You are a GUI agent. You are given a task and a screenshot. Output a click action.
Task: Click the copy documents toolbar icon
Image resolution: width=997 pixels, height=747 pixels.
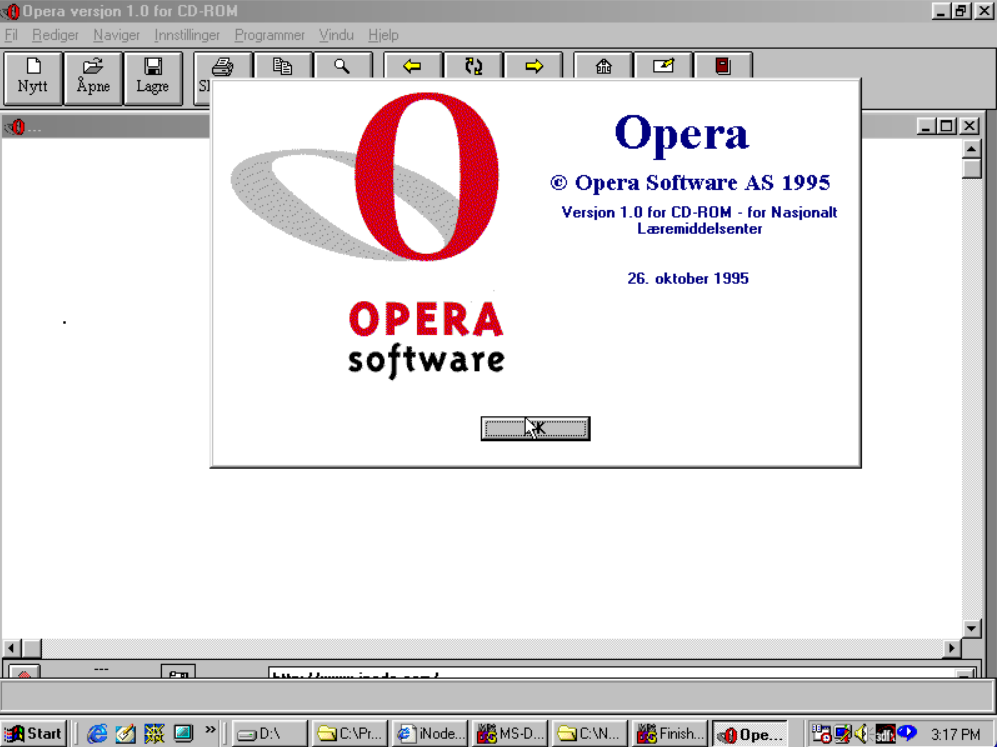(283, 67)
